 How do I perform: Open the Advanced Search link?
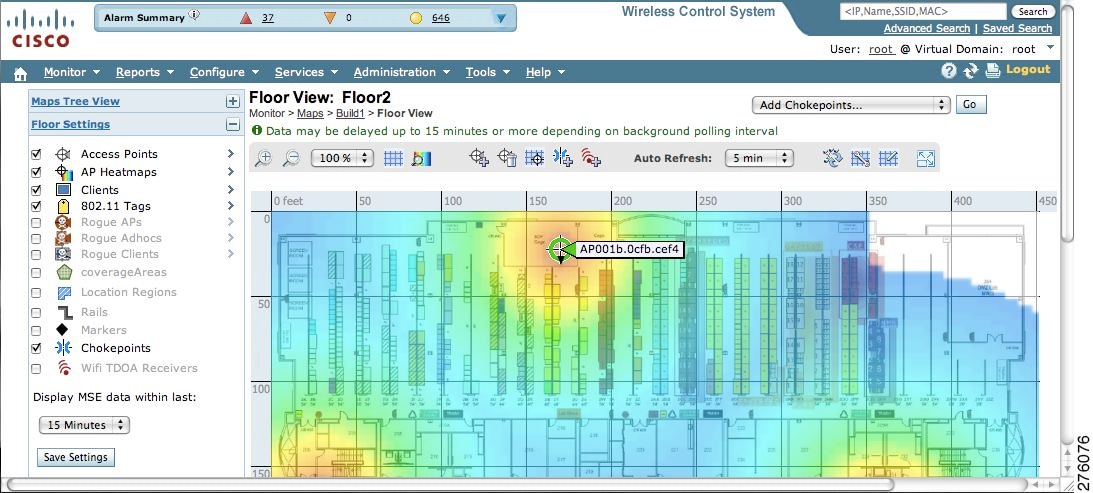[x=926, y=29]
